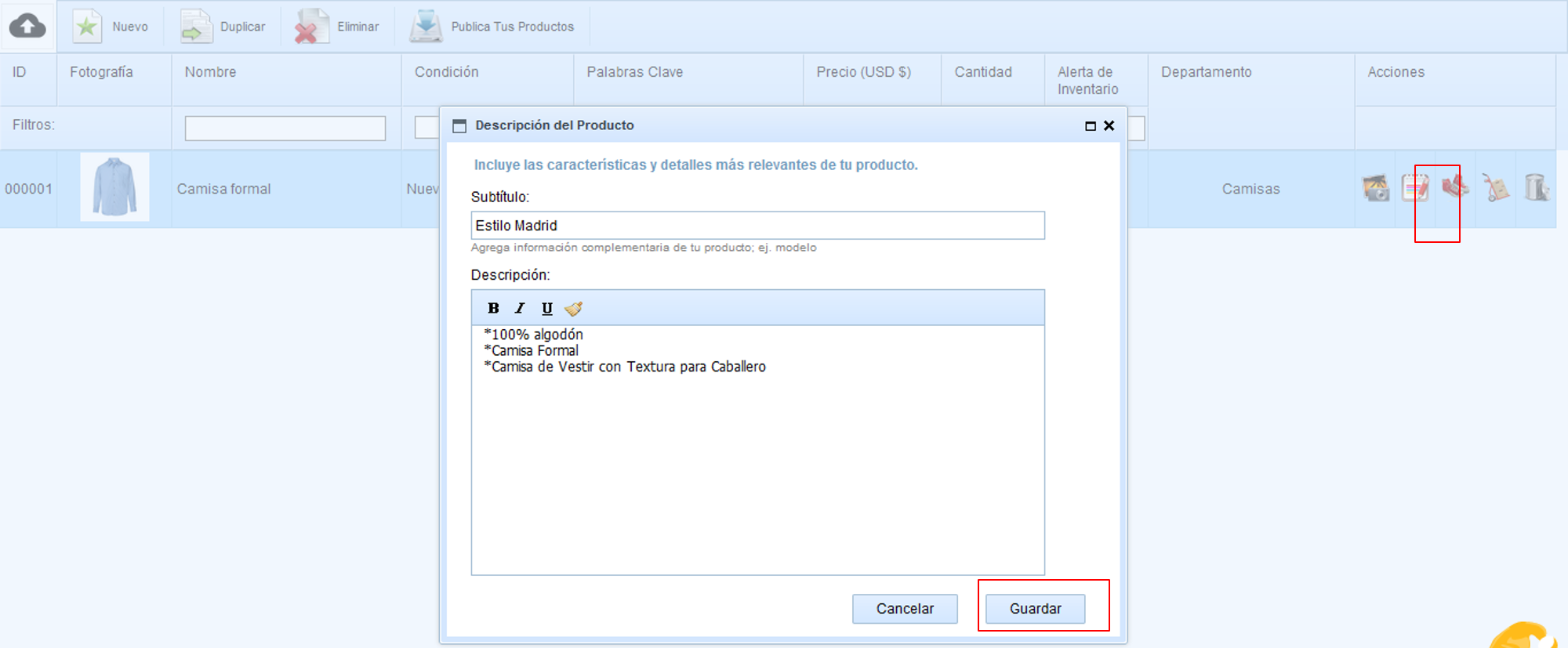The height and width of the screenshot is (648, 1568).
Task: Toggle underline formatting in the description editor
Action: [x=547, y=308]
